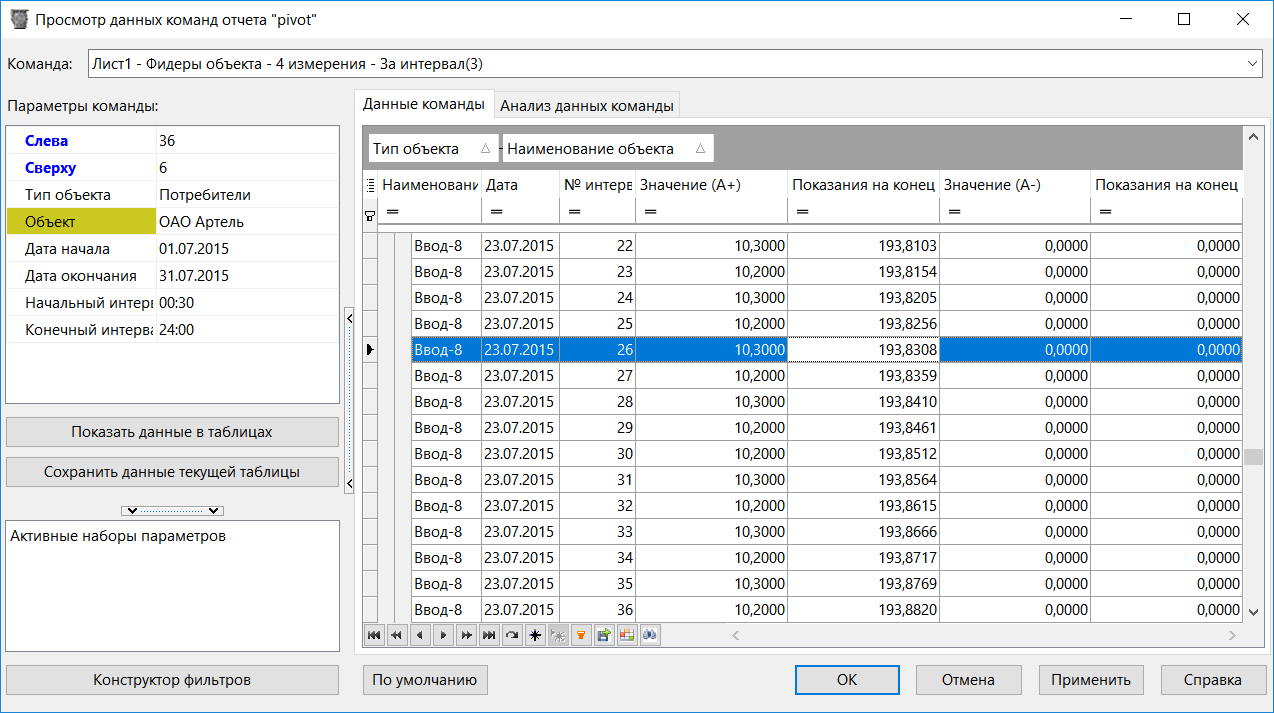1274x713 pixels.
Task: Open search with the binoculars icon
Action: (x=649, y=635)
